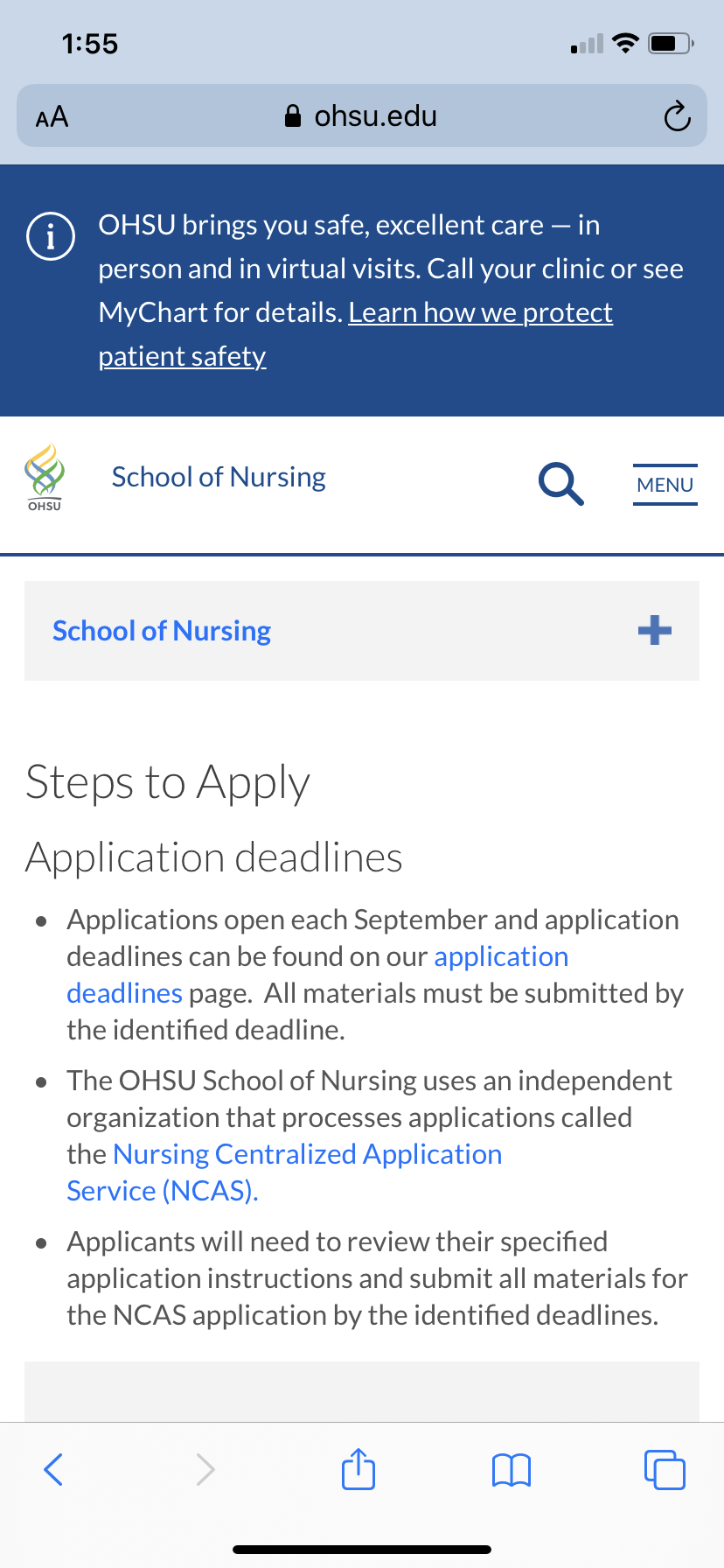Tap the Safari reload page icon

pyautogui.click(x=677, y=115)
